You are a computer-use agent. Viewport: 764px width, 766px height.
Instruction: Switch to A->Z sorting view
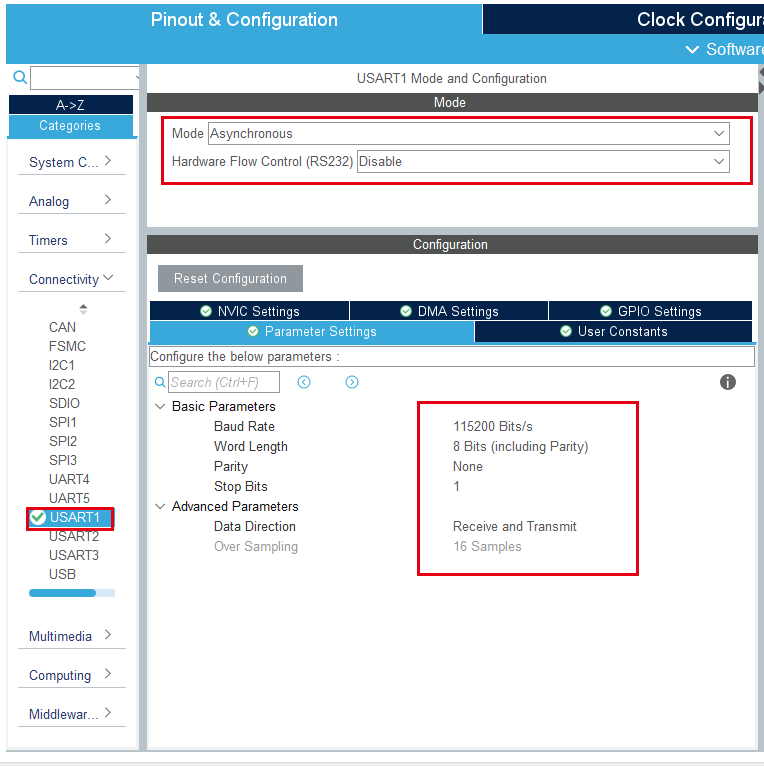[x=71, y=105]
